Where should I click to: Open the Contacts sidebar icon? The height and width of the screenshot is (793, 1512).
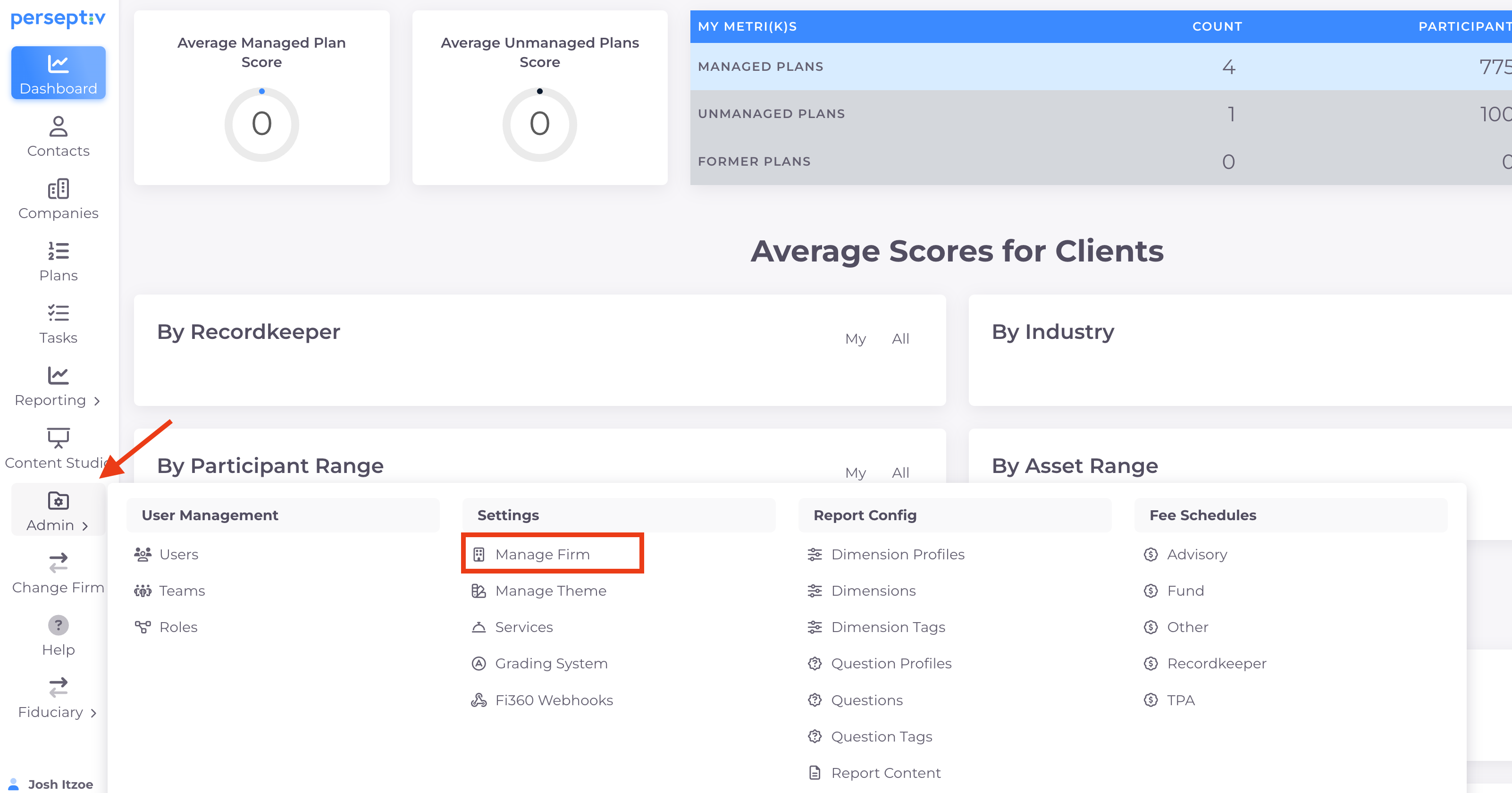click(x=58, y=127)
